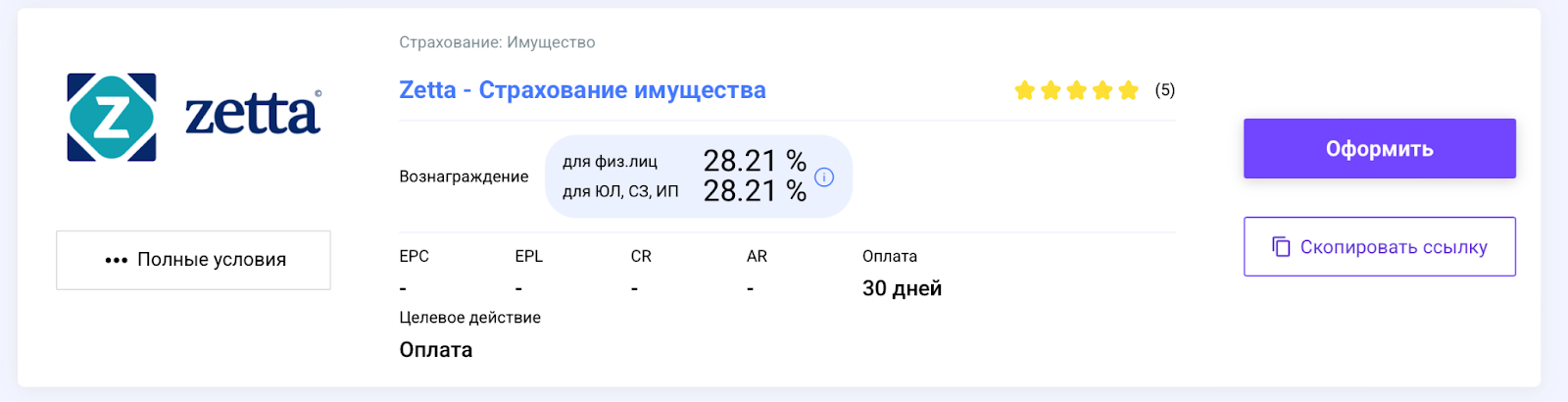
Task: Click the fourth rating star
Action: 1102,90
